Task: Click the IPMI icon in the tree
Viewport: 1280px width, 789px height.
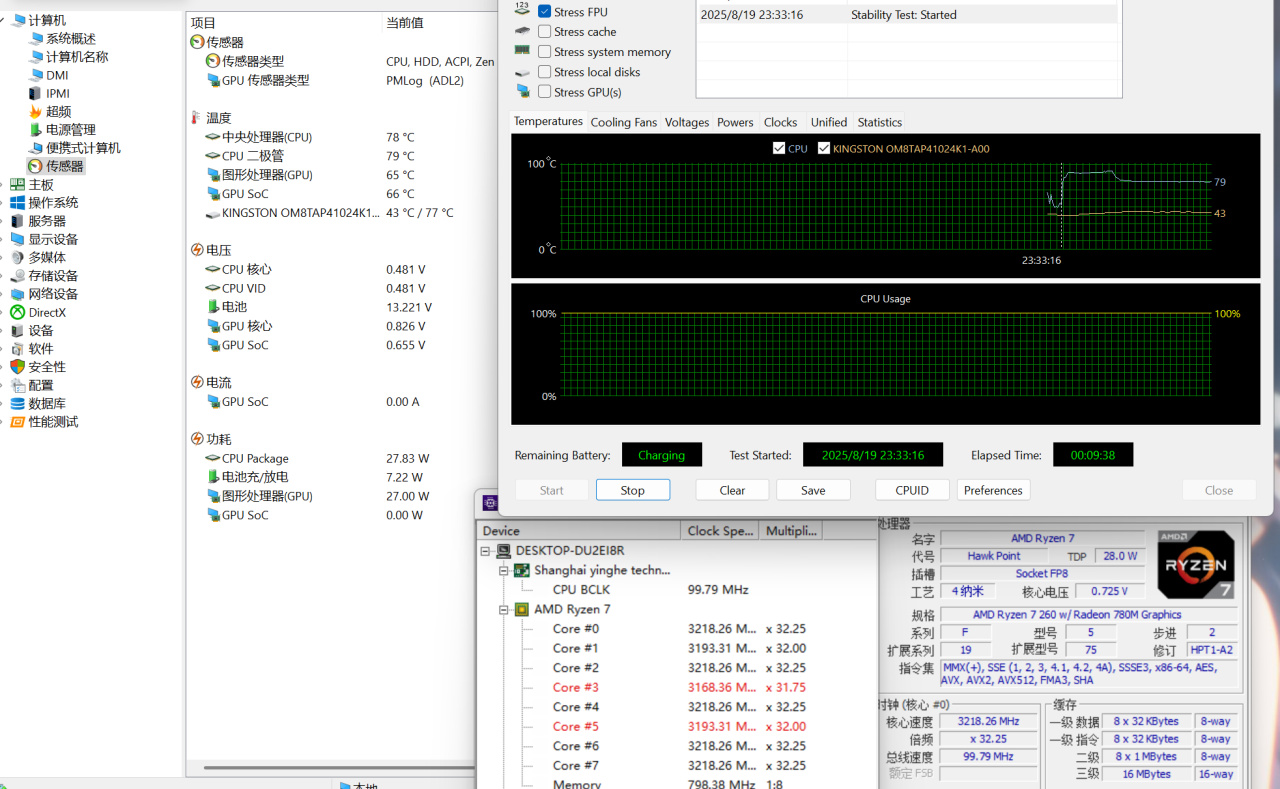Action: pyautogui.click(x=36, y=93)
